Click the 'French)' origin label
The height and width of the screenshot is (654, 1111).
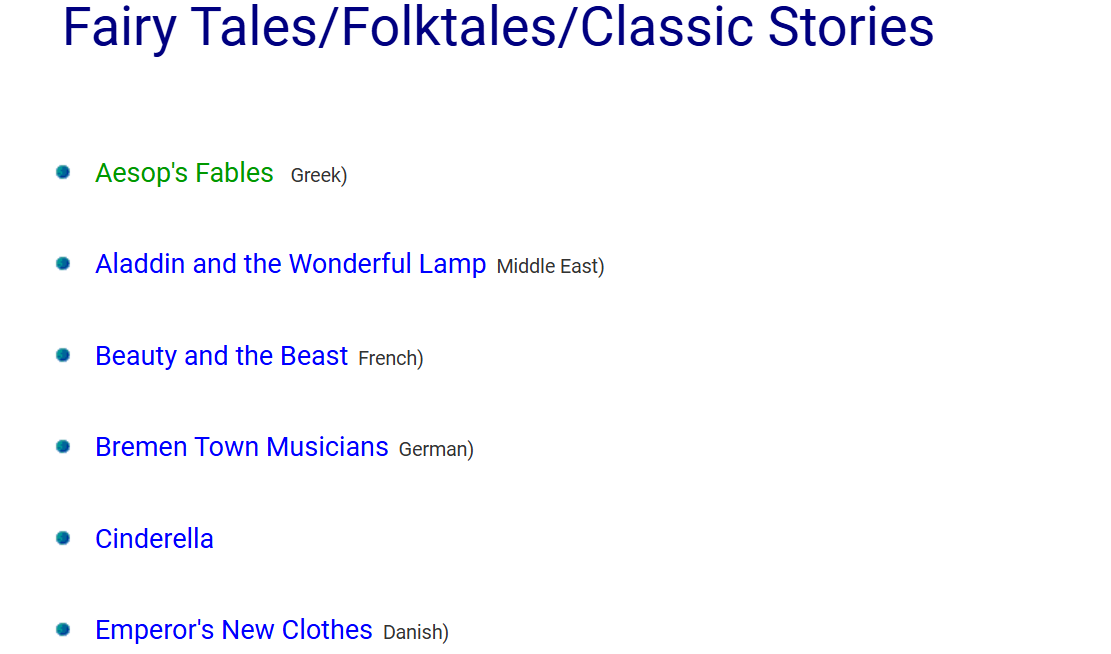pyautogui.click(x=391, y=359)
